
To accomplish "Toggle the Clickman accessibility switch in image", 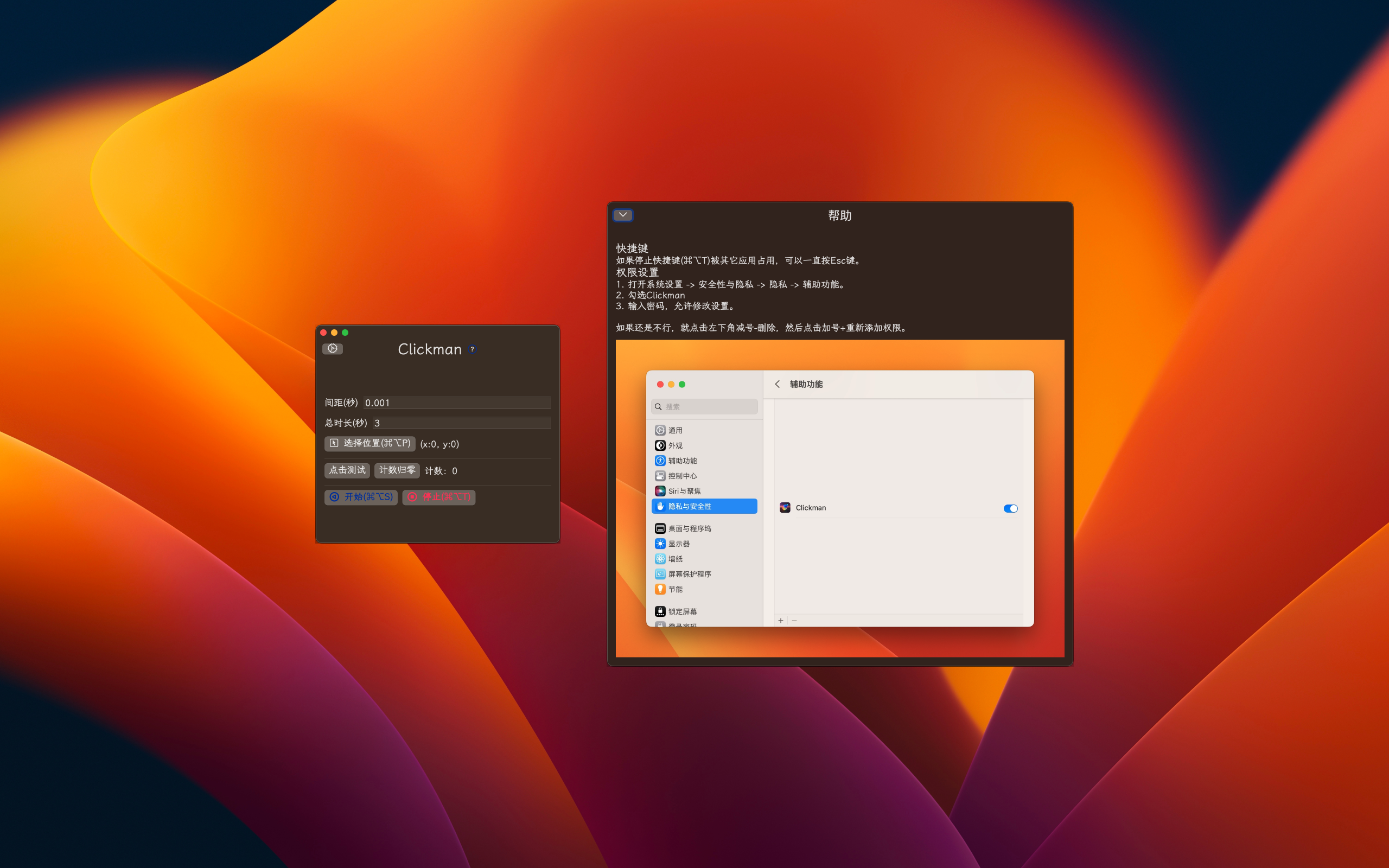I will (x=1010, y=508).
